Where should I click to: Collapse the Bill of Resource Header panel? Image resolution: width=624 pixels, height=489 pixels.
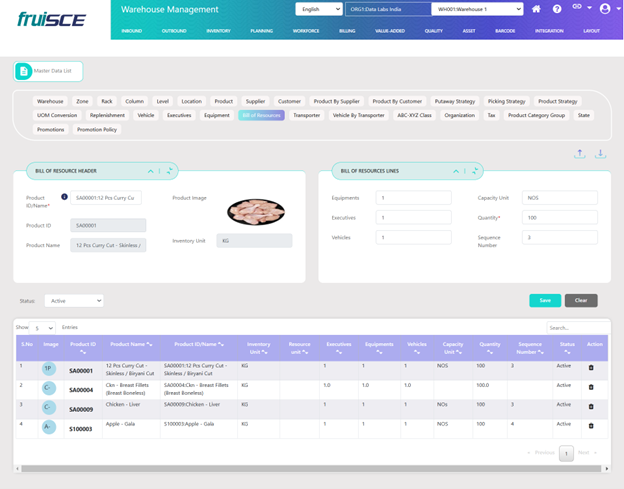(x=149, y=171)
